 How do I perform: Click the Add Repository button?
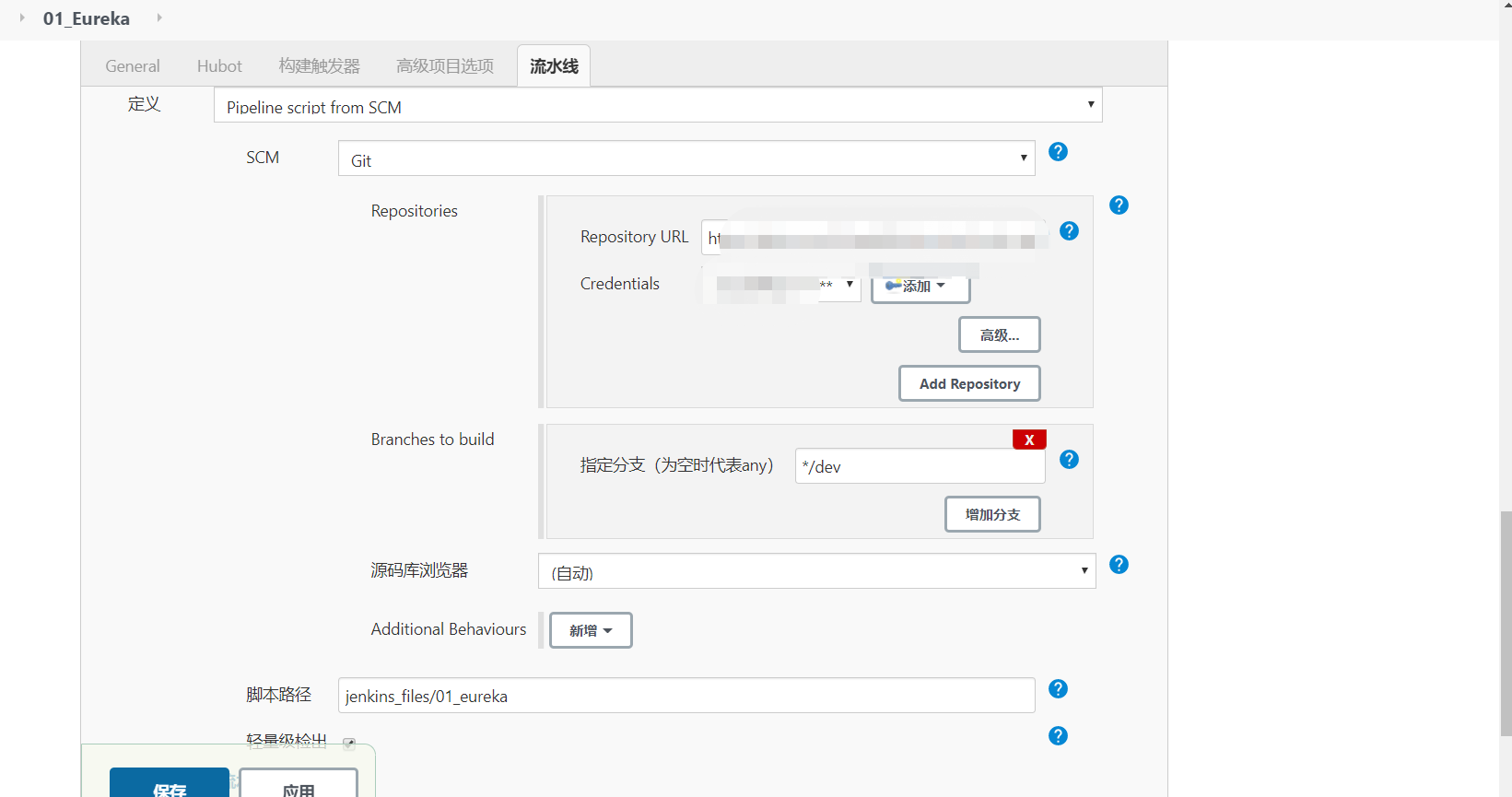point(969,383)
